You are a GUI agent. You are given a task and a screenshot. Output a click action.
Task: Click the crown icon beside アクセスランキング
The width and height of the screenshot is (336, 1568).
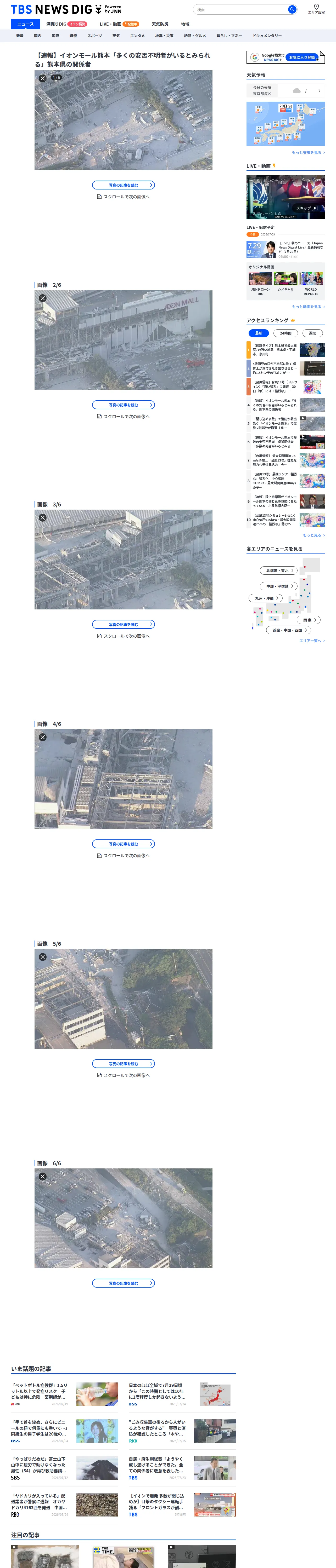pyautogui.click(x=293, y=320)
